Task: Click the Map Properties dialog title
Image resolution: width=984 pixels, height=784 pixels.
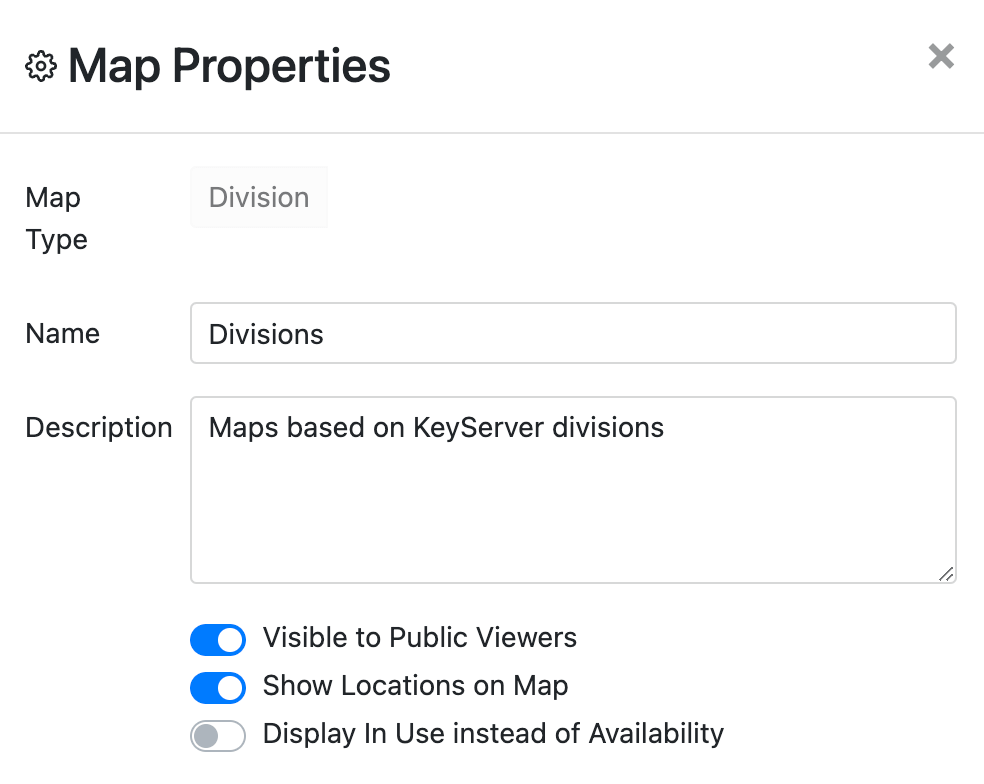Action: click(228, 65)
